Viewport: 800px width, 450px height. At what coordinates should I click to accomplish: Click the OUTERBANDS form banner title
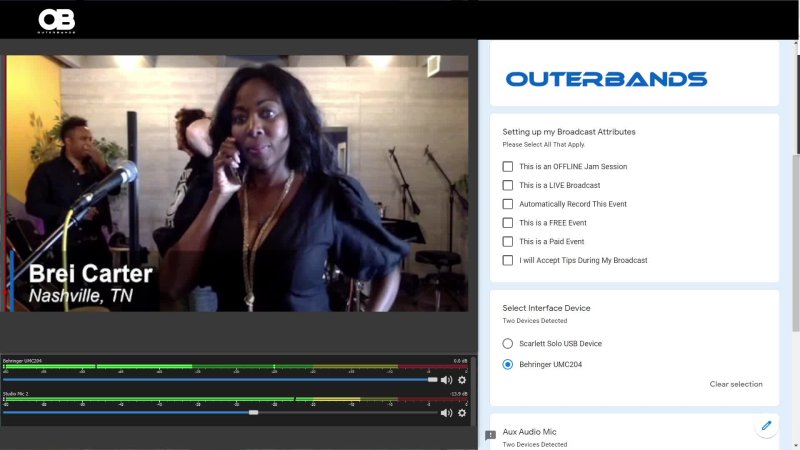point(606,79)
